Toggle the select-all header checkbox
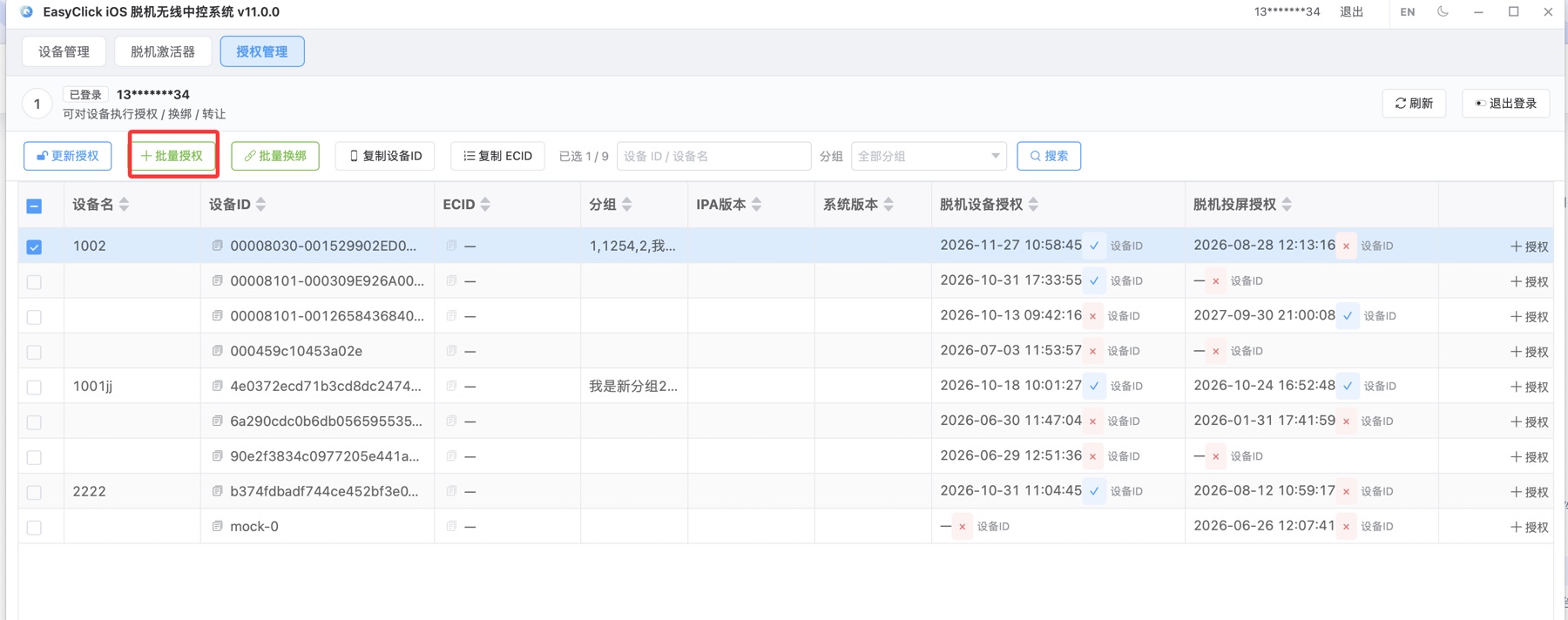 click(34, 206)
